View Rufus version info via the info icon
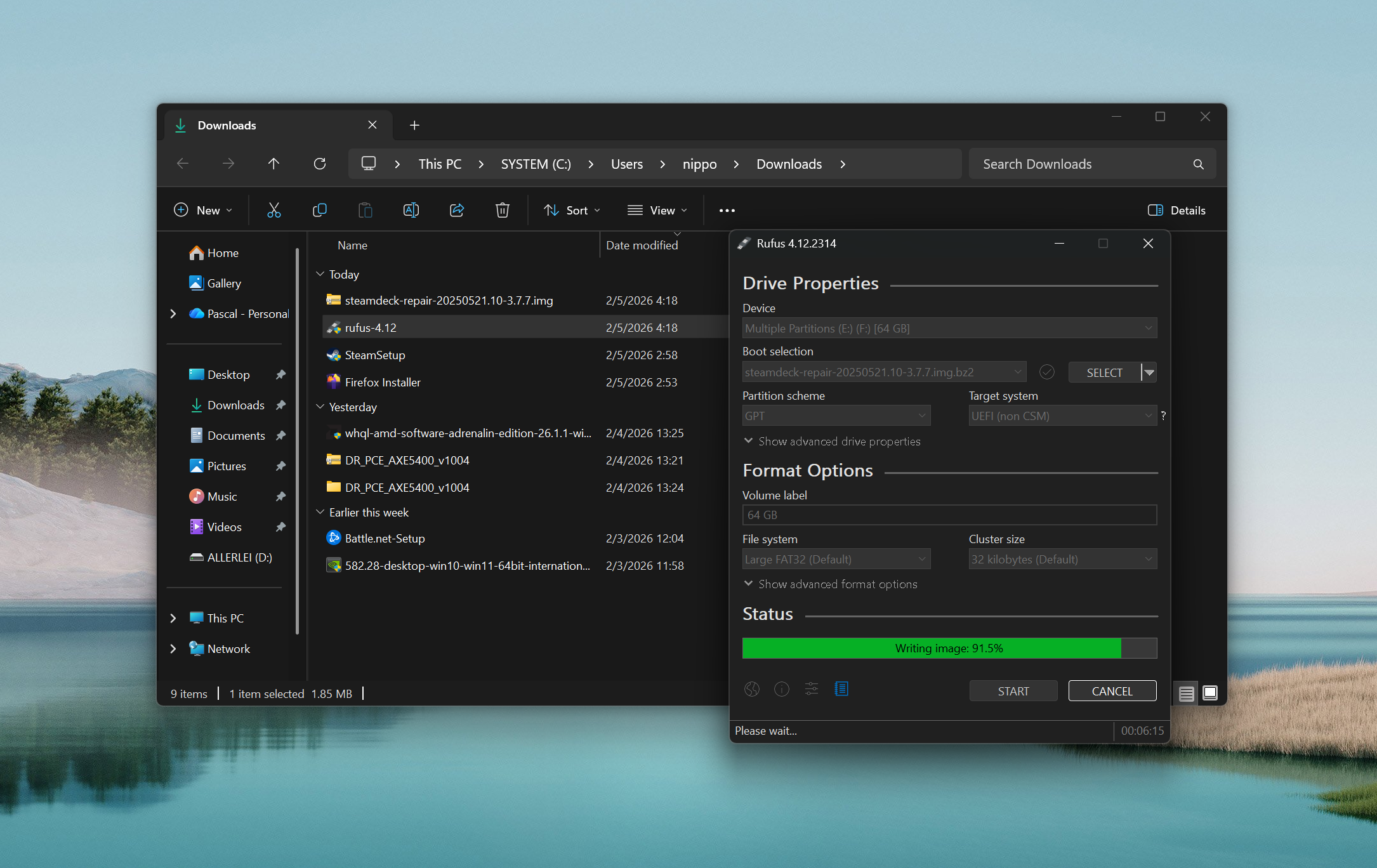 (x=781, y=689)
